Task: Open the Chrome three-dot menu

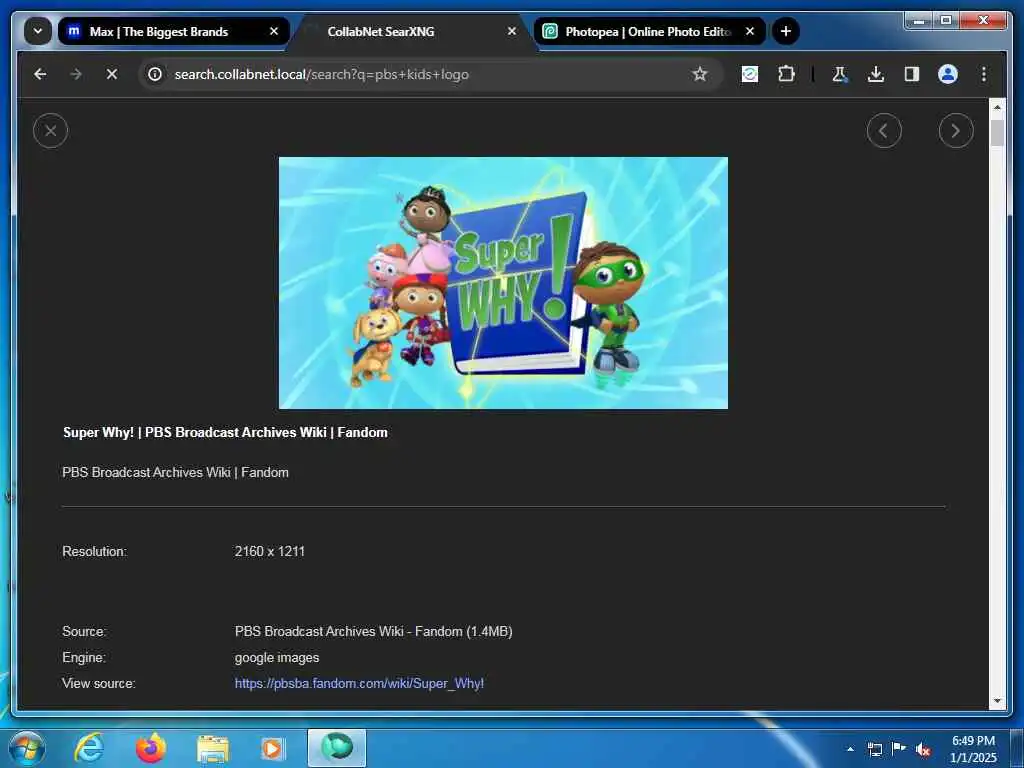Action: click(984, 74)
